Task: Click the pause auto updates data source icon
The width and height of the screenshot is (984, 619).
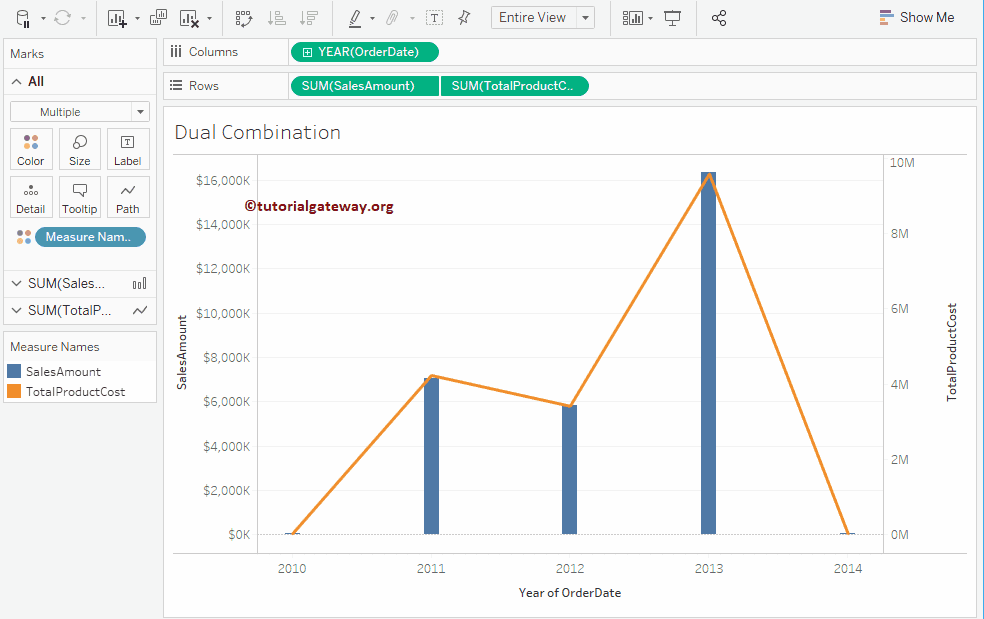Action: (x=23, y=18)
